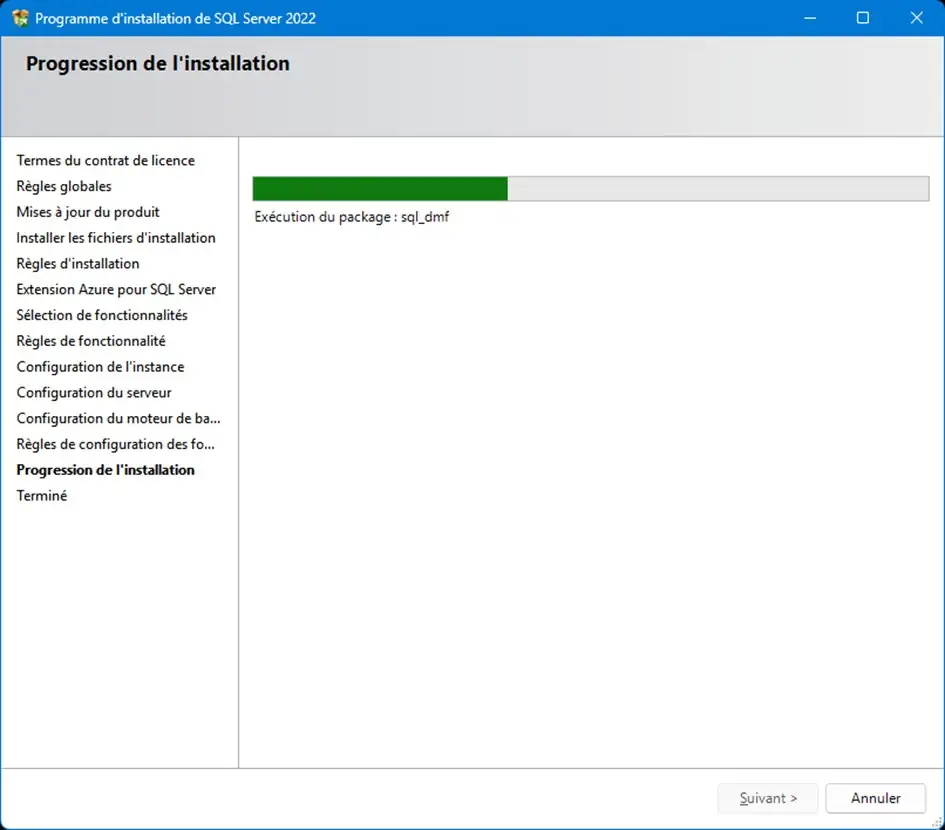Select step 'Installer les fichiers d'installation'
The height and width of the screenshot is (830, 945).
pyautogui.click(x=116, y=238)
